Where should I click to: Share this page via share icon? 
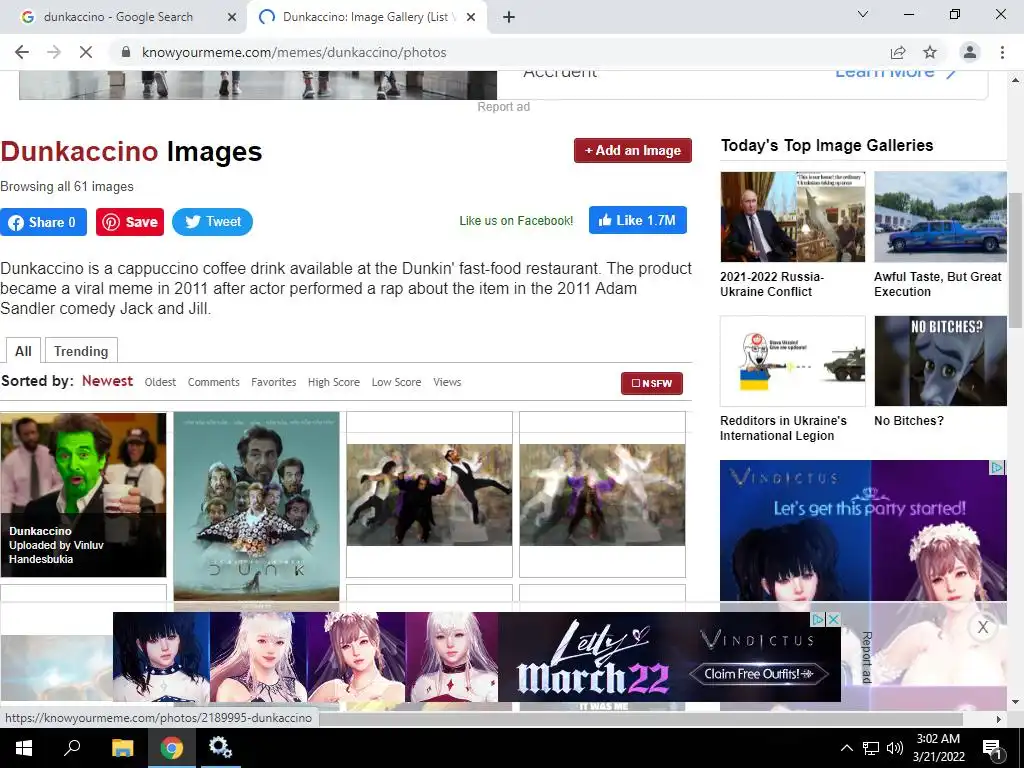coord(898,52)
